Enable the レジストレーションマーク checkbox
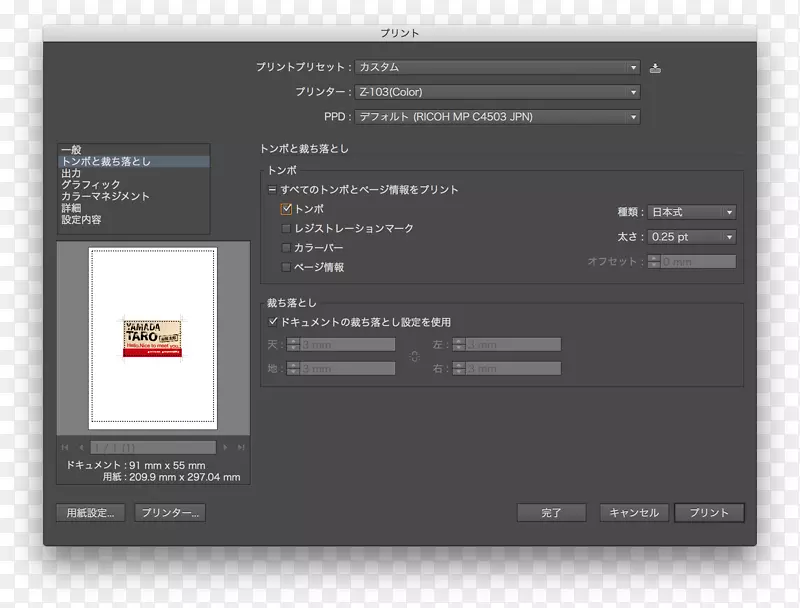 coord(286,228)
